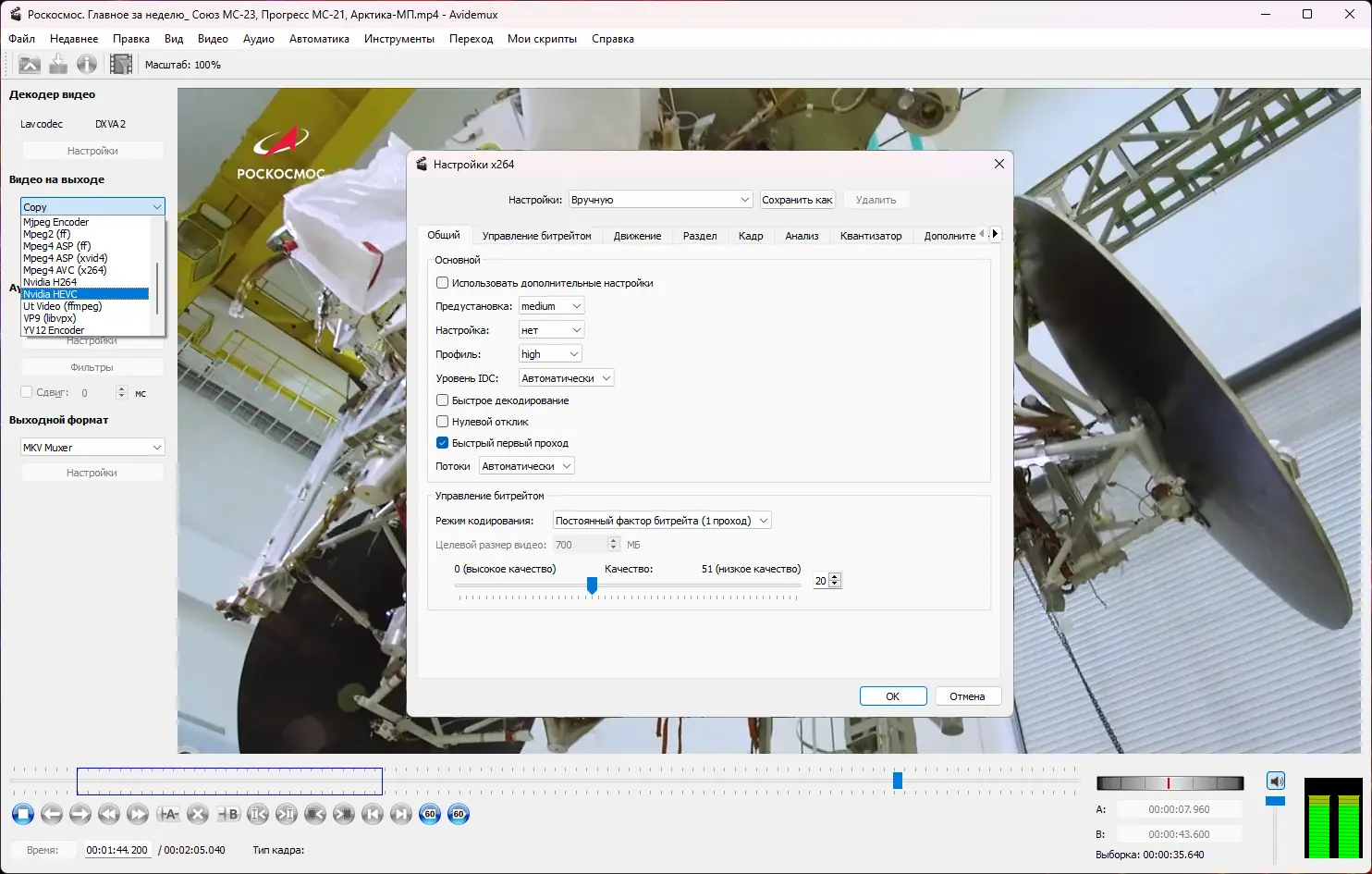Click the Save output icon in the toolbar
This screenshot has height=874, width=1372.
tap(57, 64)
